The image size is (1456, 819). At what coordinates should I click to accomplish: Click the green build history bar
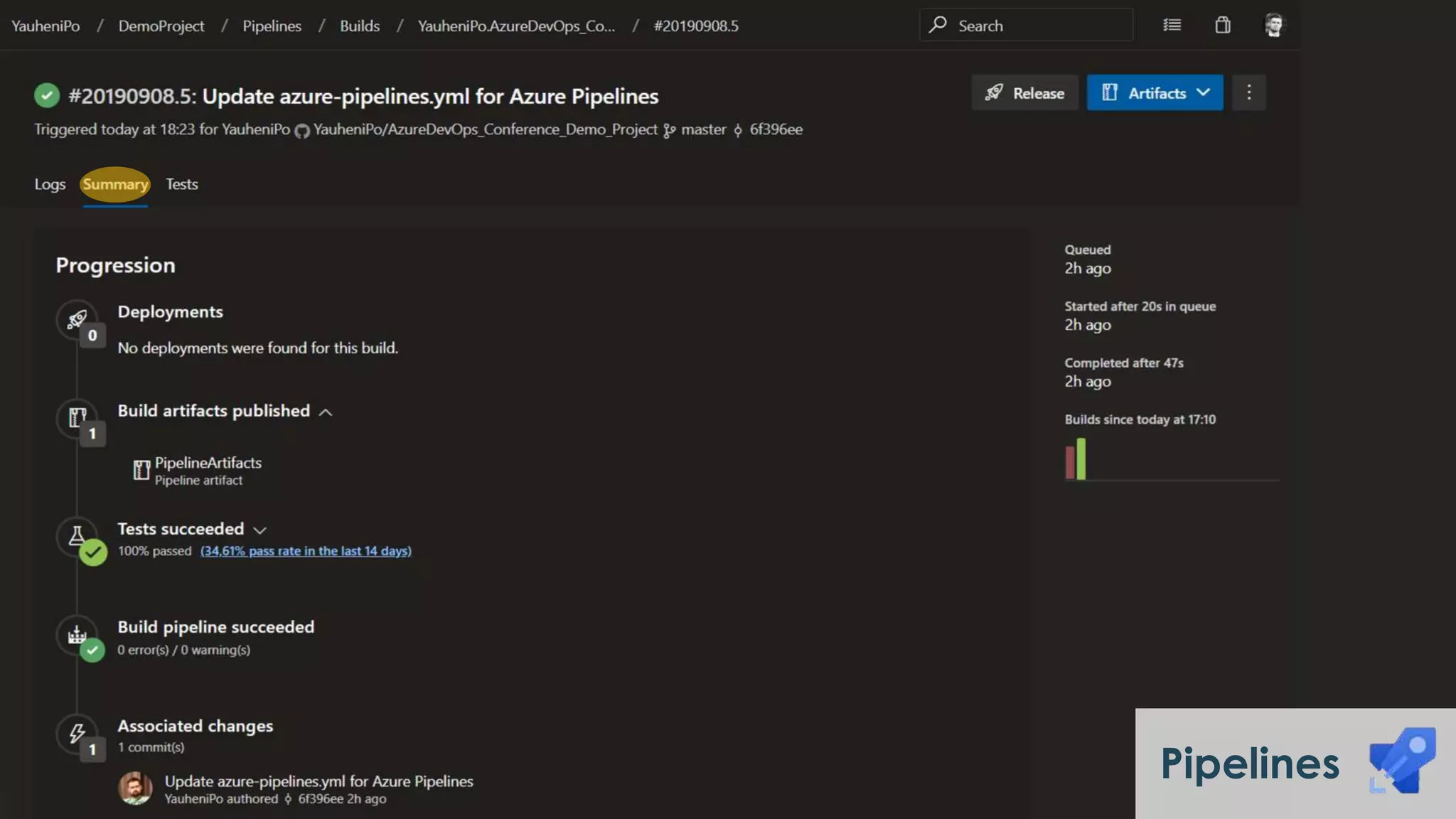[x=1081, y=459]
